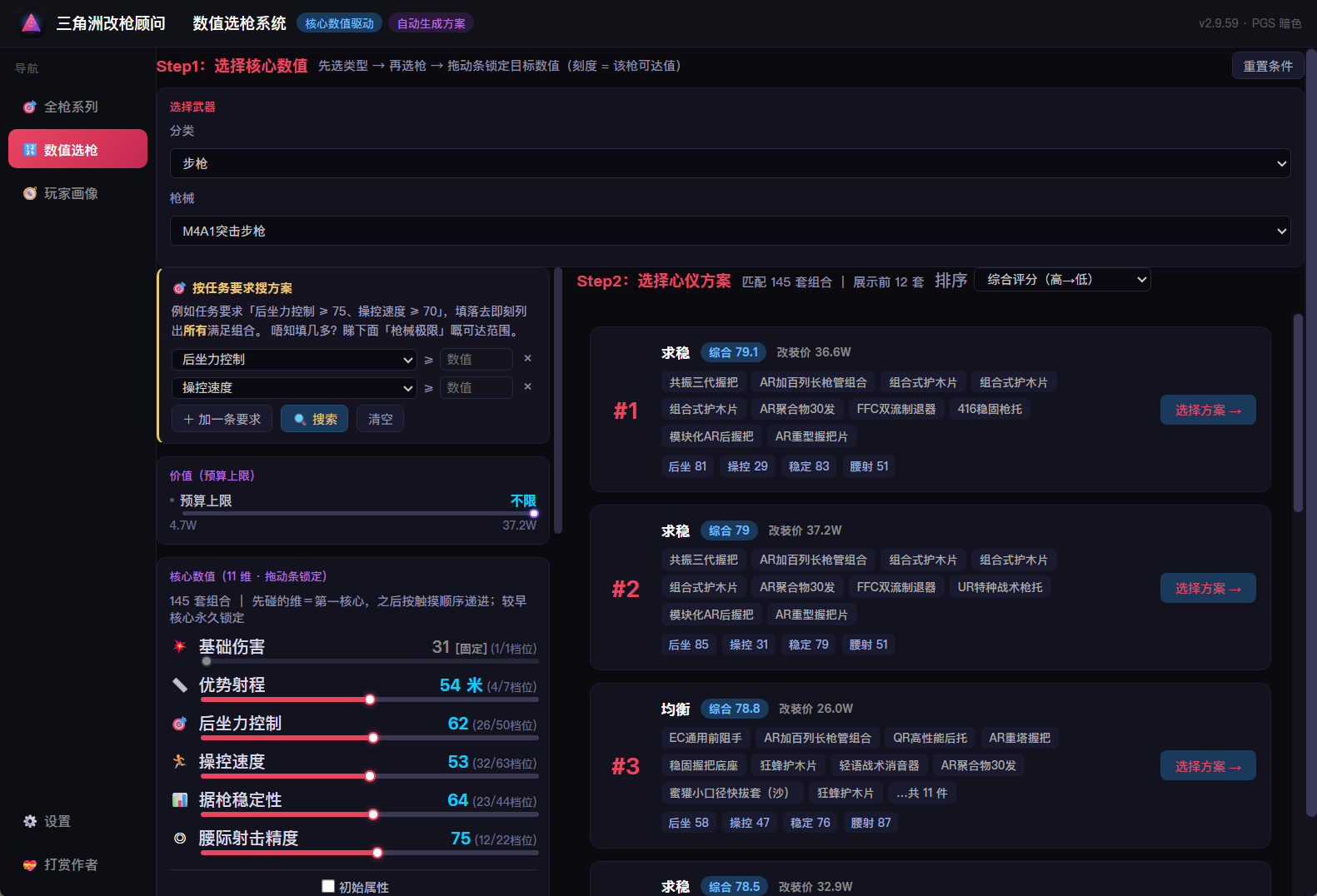The height and width of the screenshot is (896, 1317).
Task: Click the 据枪稳定性 chart icon
Action: click(x=179, y=799)
